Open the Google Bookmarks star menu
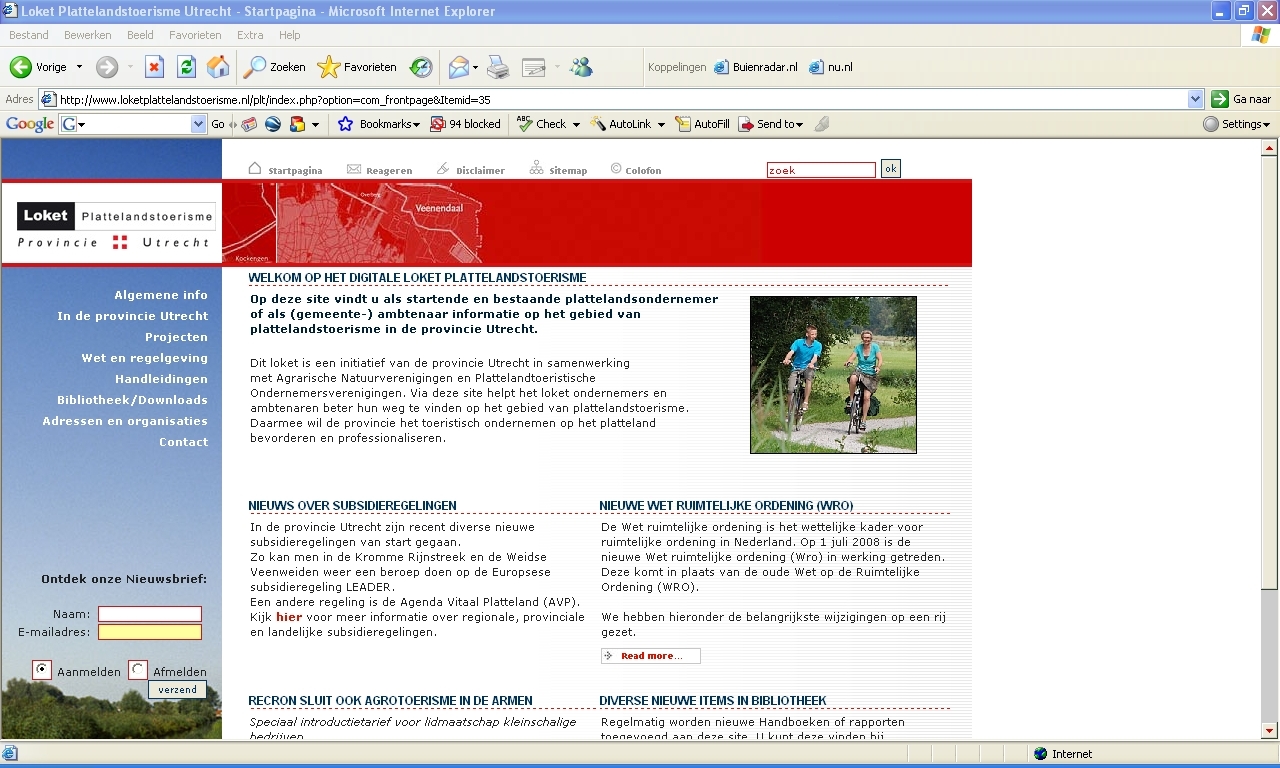The image size is (1280, 768). tap(378, 124)
